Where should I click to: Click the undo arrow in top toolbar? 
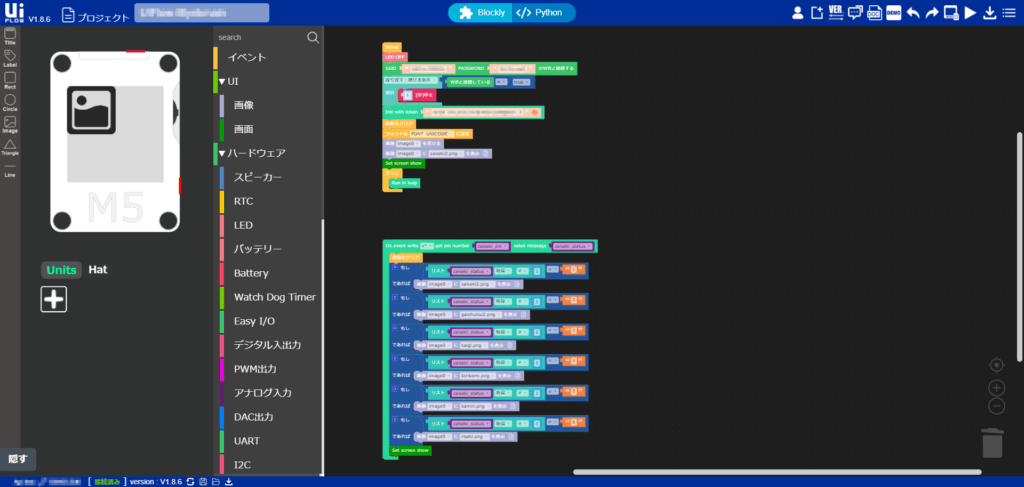912,13
